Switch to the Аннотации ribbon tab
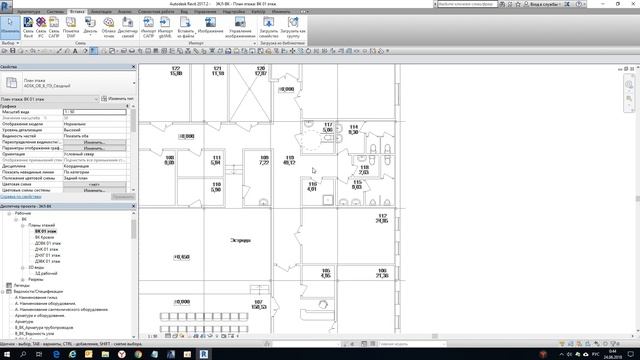Image resolution: width=640 pixels, height=360 pixels. (x=101, y=12)
